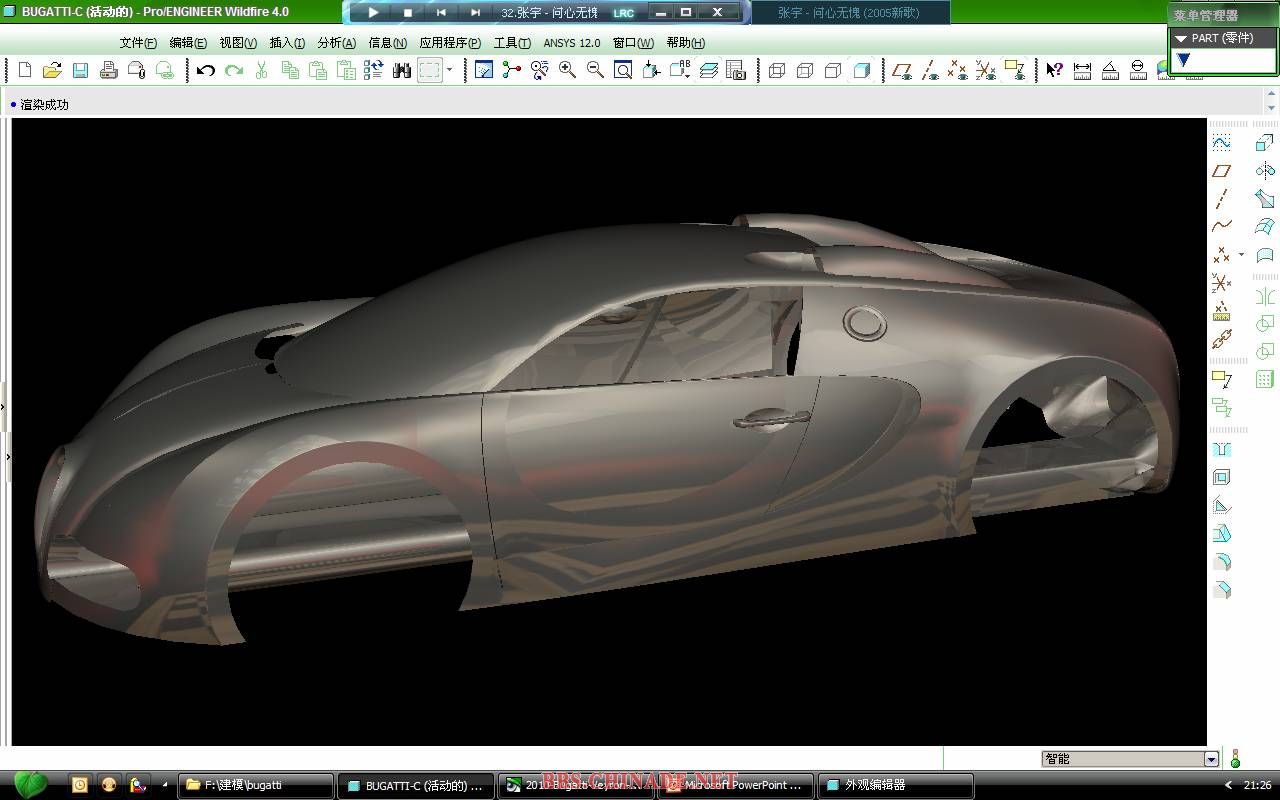Toggle datum planes display
Image resolution: width=1280 pixels, height=800 pixels.
901,70
